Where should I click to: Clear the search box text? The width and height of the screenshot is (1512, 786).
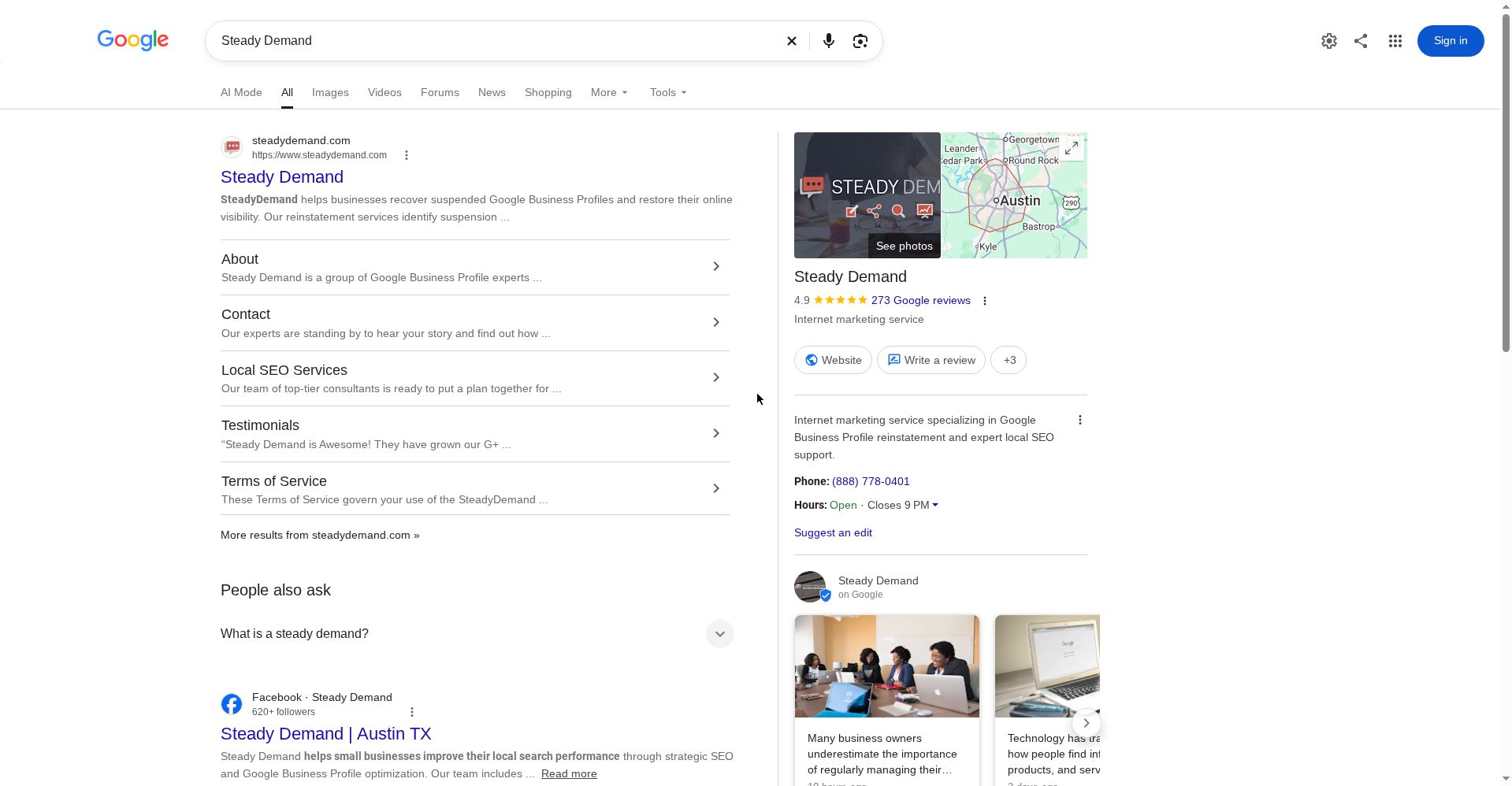point(792,41)
